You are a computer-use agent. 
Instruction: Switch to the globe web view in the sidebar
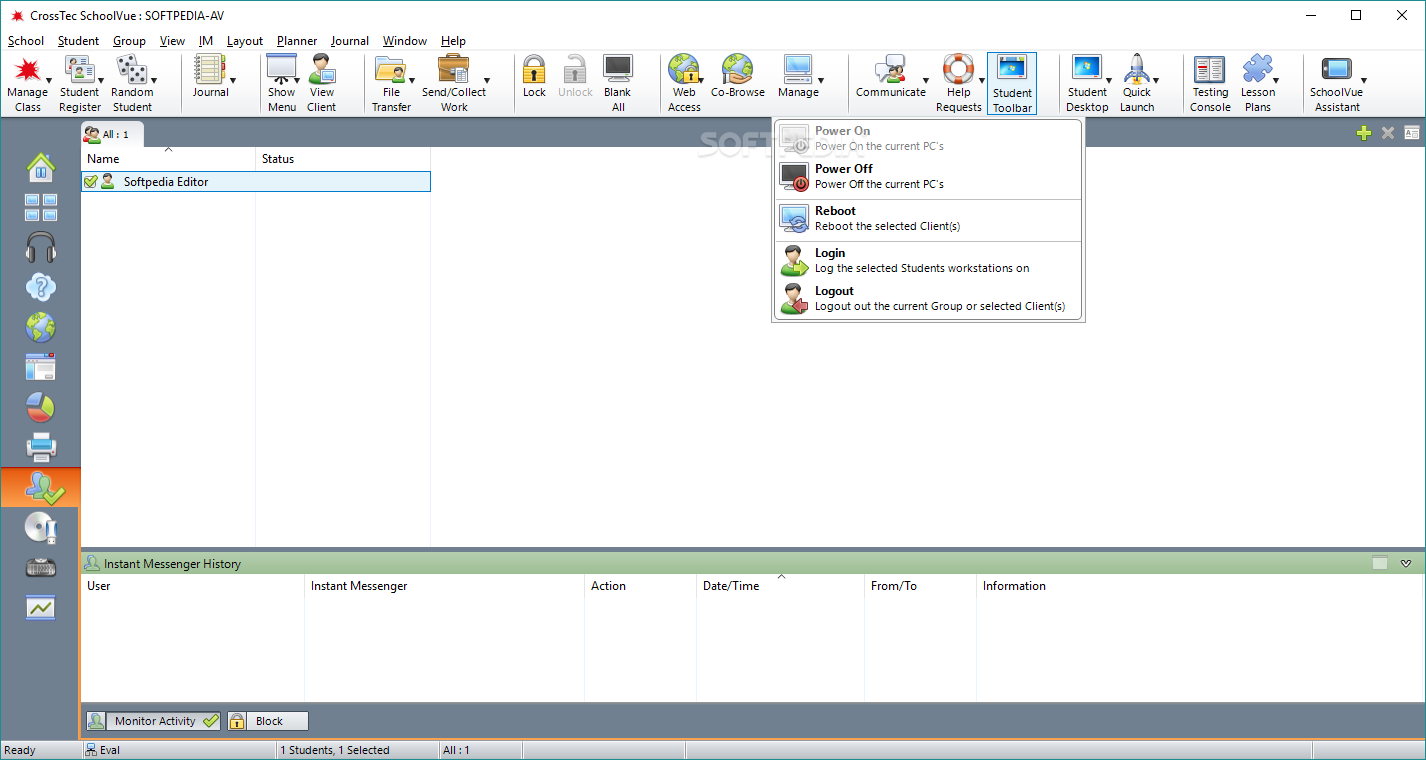coord(41,327)
